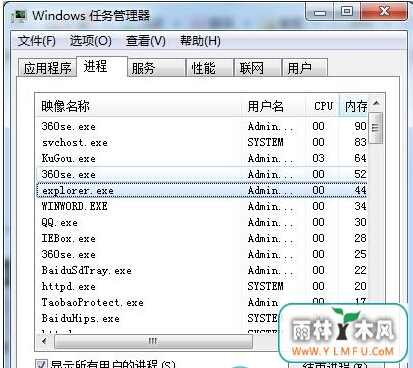The width and height of the screenshot is (413, 368).
Task: Select the KuGou.exe process
Action: [x=202, y=158]
